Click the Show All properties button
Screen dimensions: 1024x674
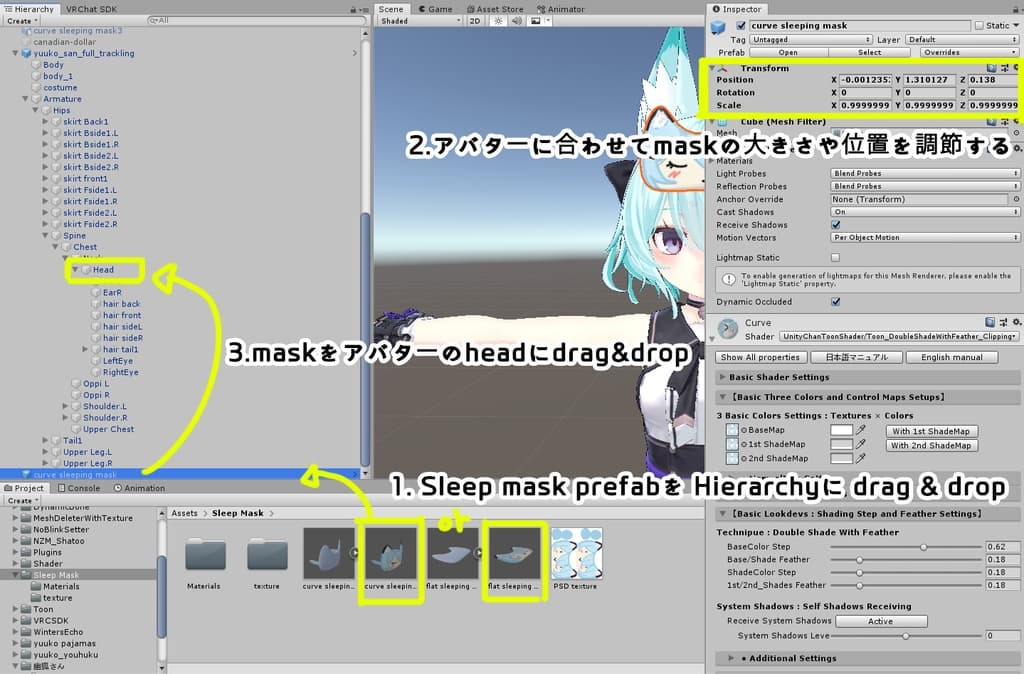[x=759, y=357]
